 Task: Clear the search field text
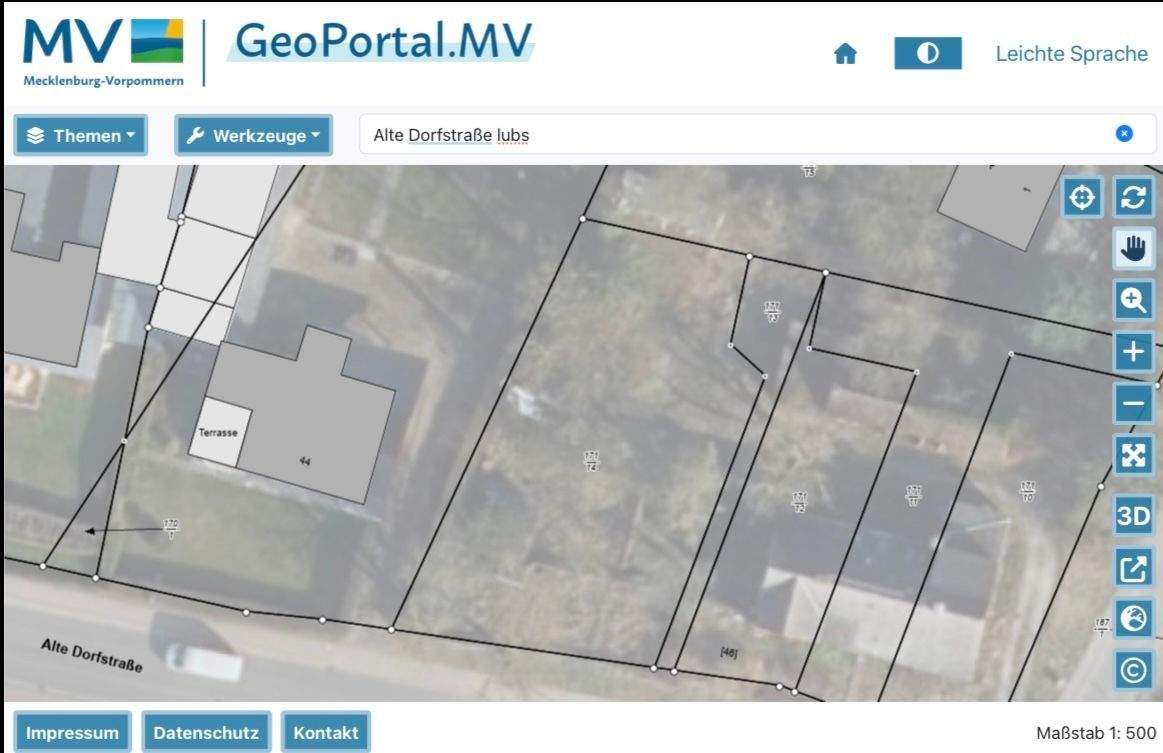point(1124,134)
